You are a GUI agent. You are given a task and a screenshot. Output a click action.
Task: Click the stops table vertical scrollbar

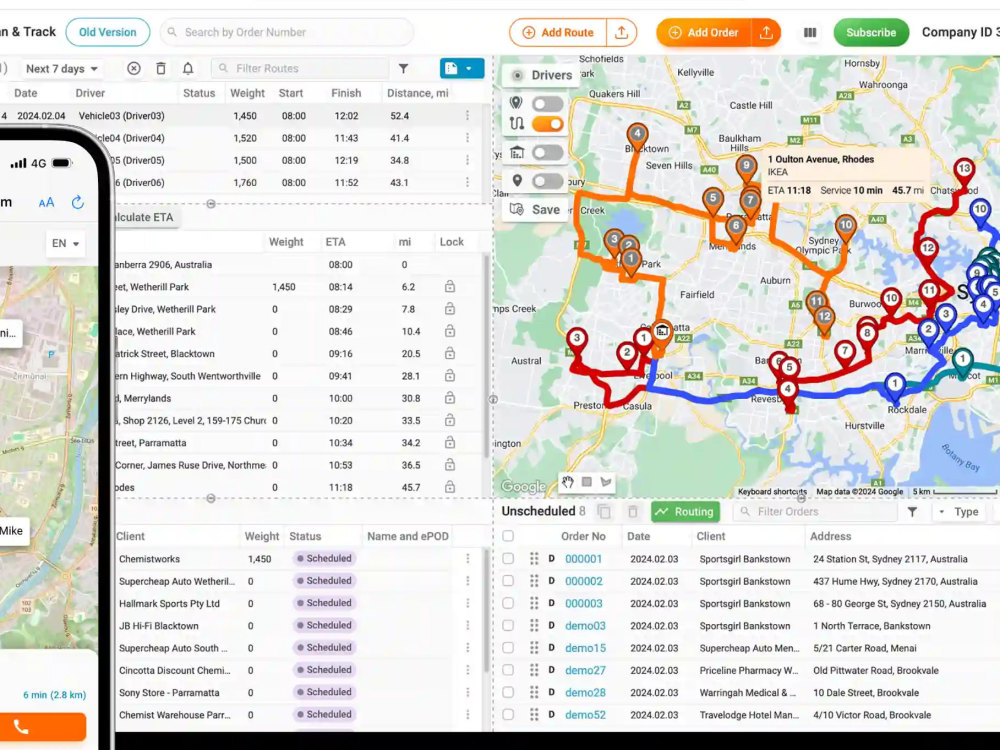[487, 354]
